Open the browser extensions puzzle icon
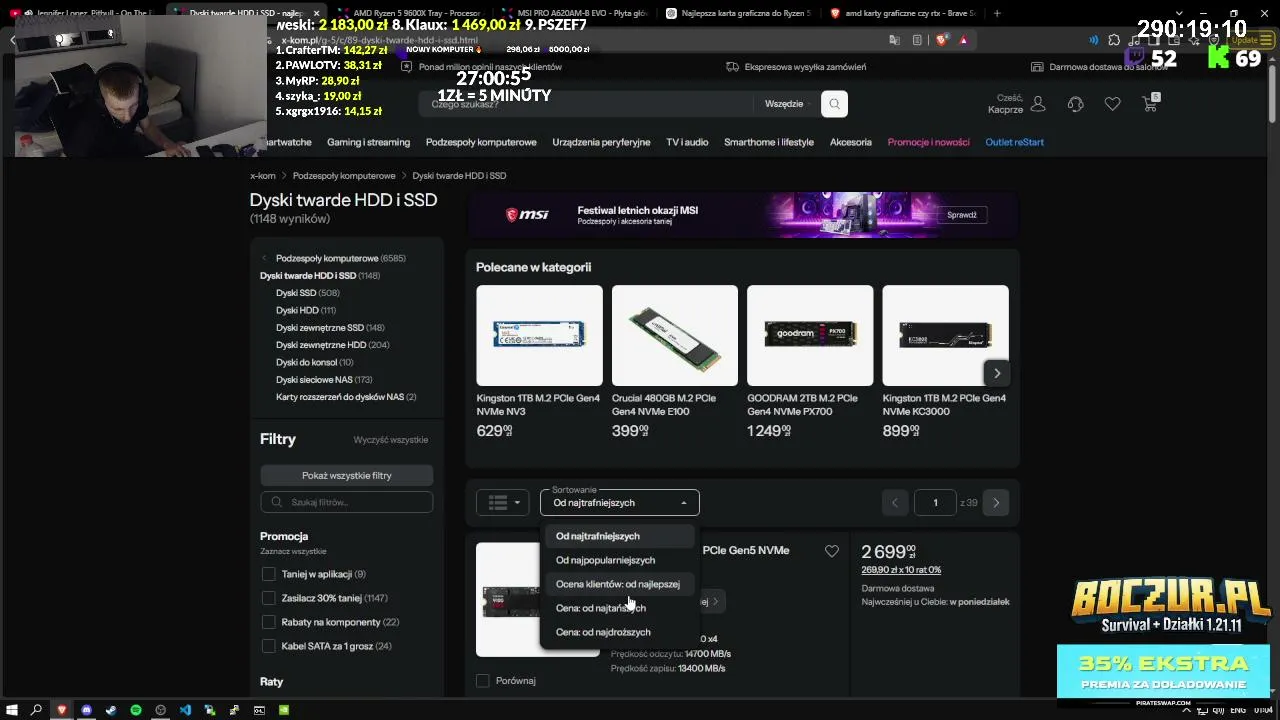The height and width of the screenshot is (720, 1280). pos(1114,40)
